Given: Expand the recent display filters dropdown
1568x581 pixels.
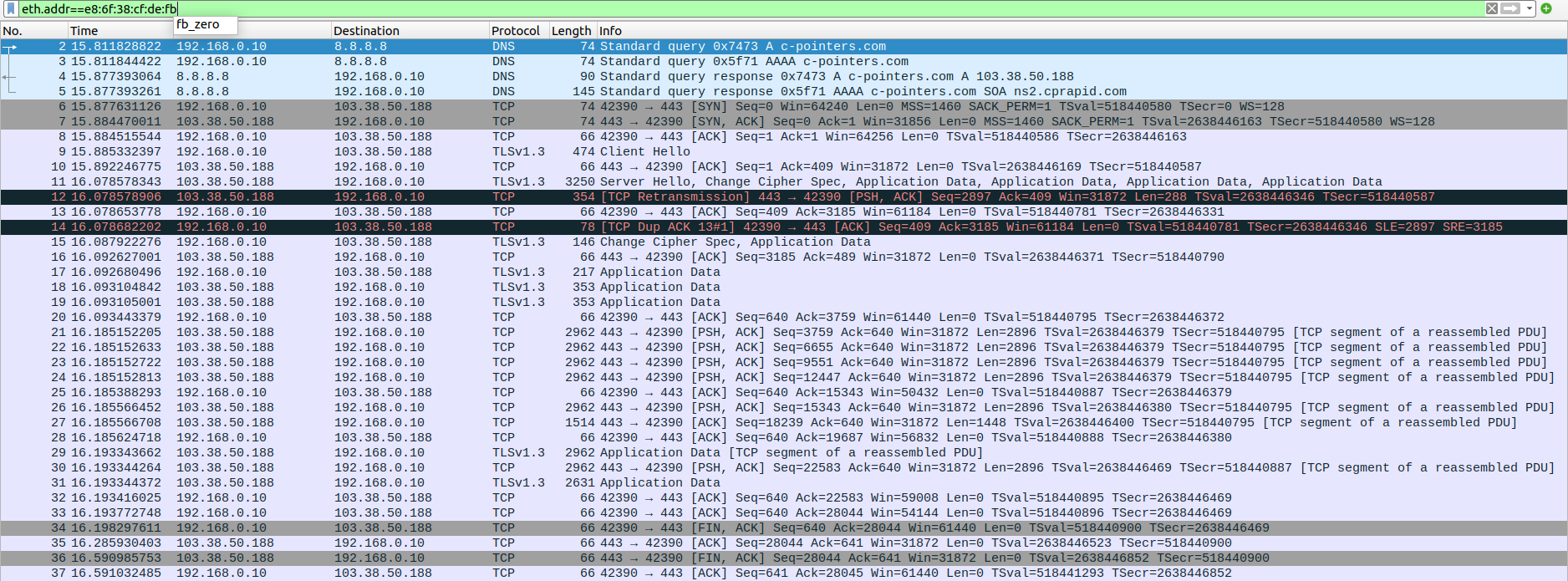Looking at the screenshot, I should (x=1530, y=8).
